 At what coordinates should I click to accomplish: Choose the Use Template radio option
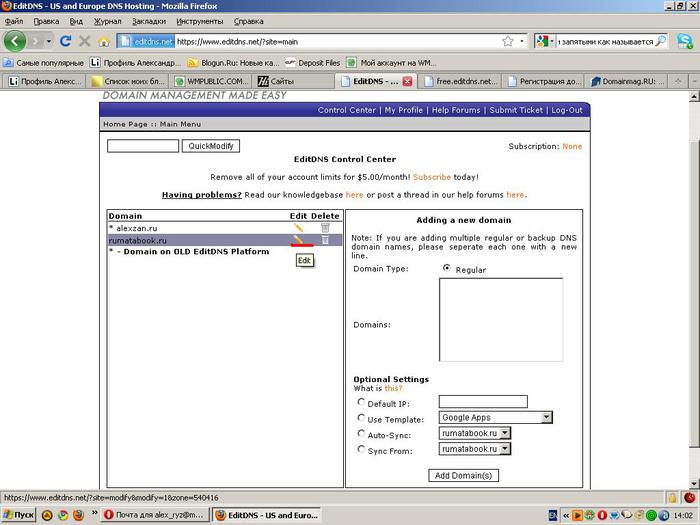(361, 418)
